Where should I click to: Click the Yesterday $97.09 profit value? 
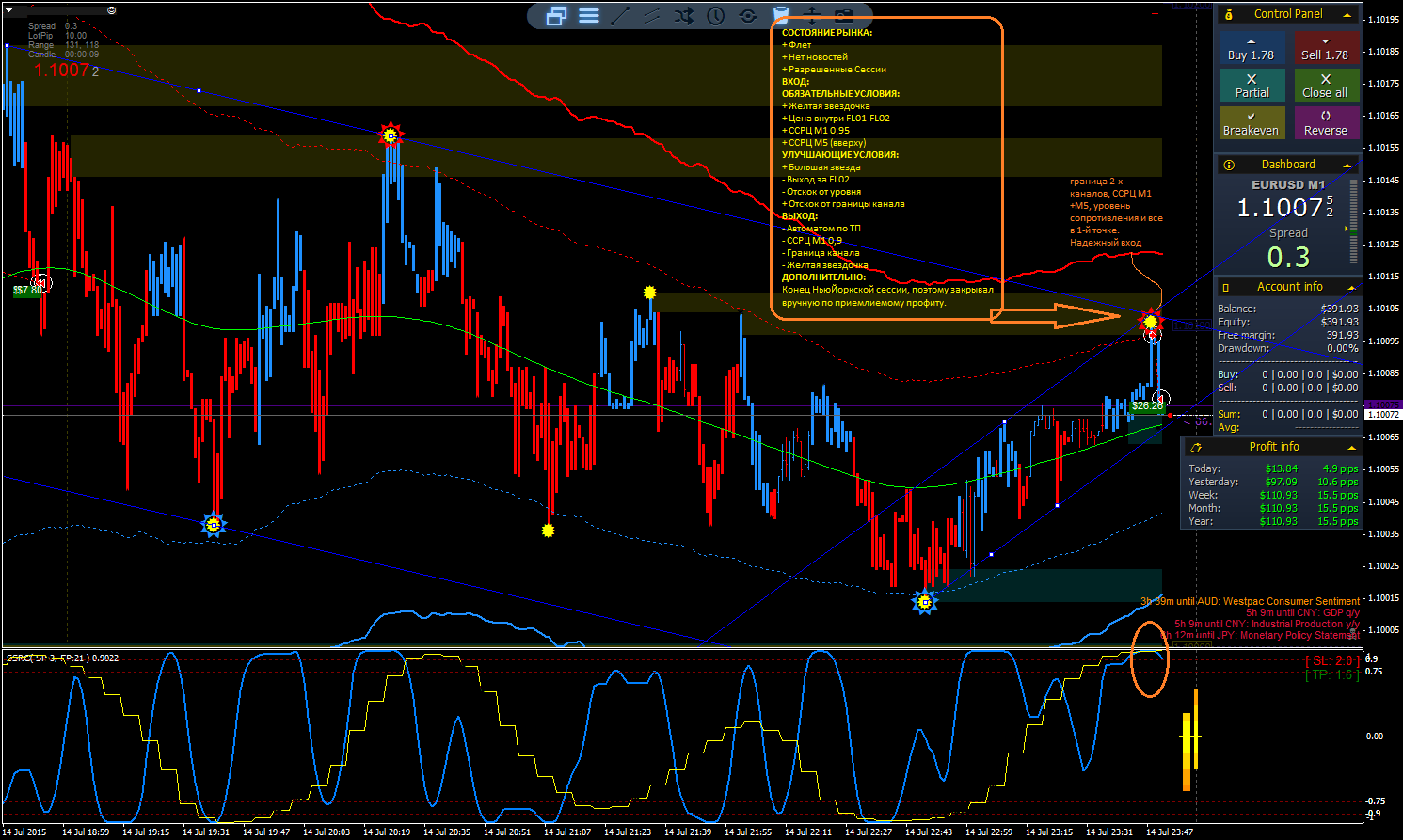click(1281, 482)
